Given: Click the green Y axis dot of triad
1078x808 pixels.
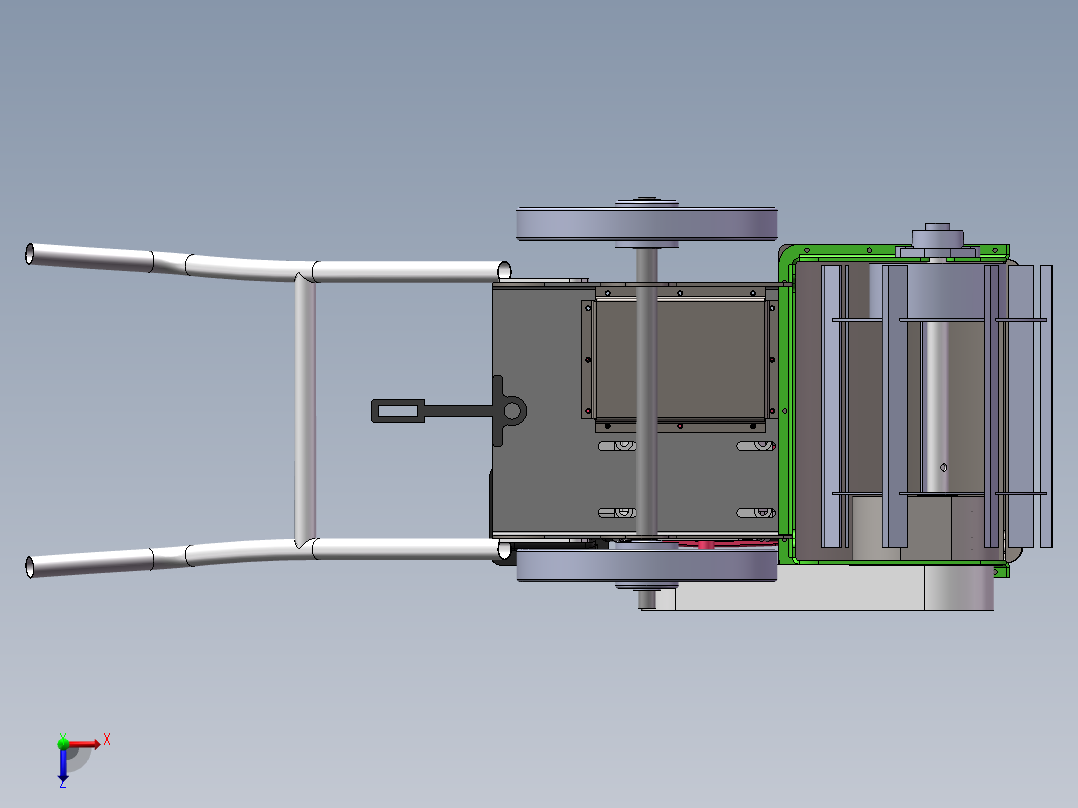Looking at the screenshot, I should pos(63,742).
